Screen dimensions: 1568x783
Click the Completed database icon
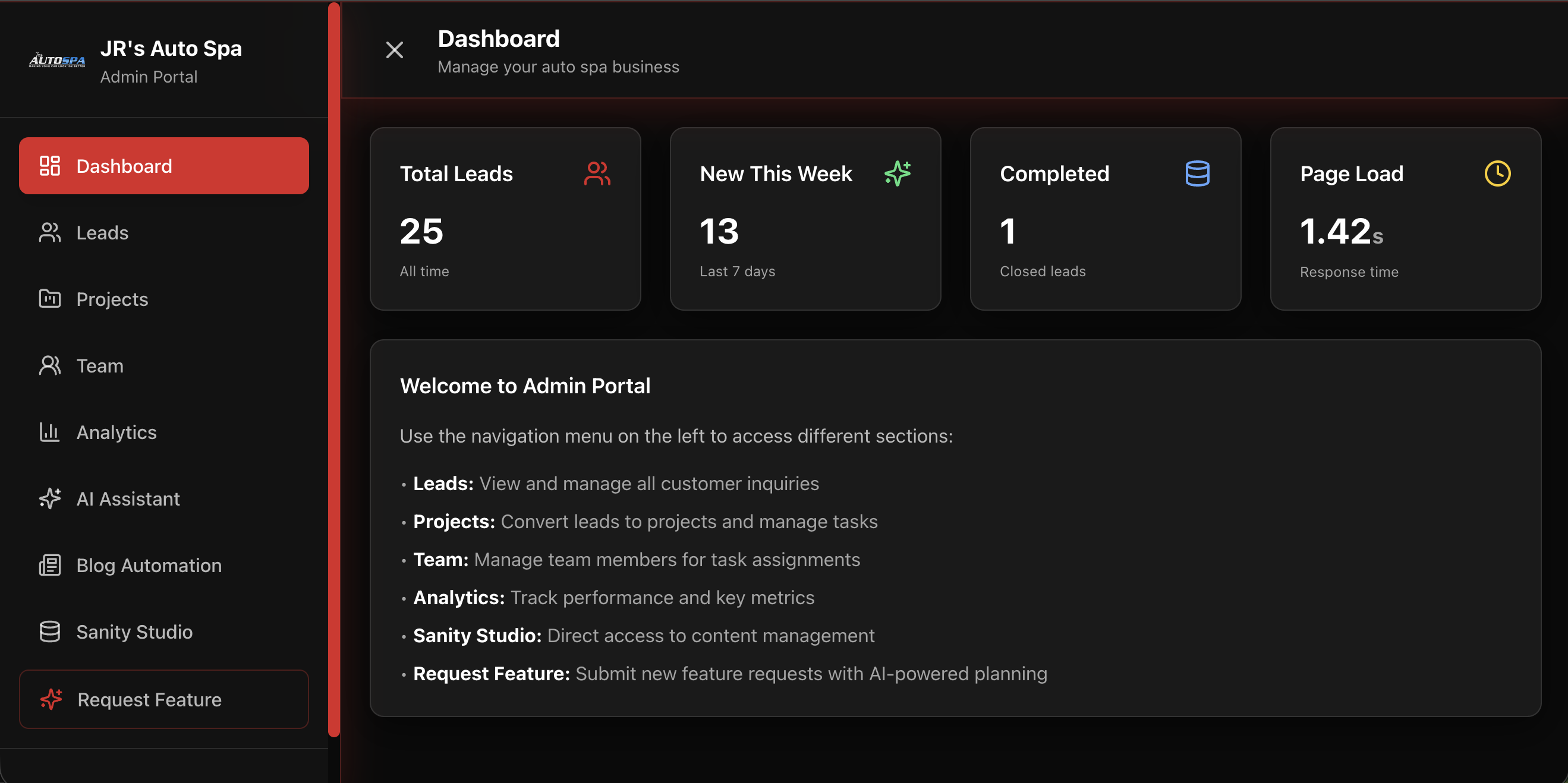coord(1197,173)
